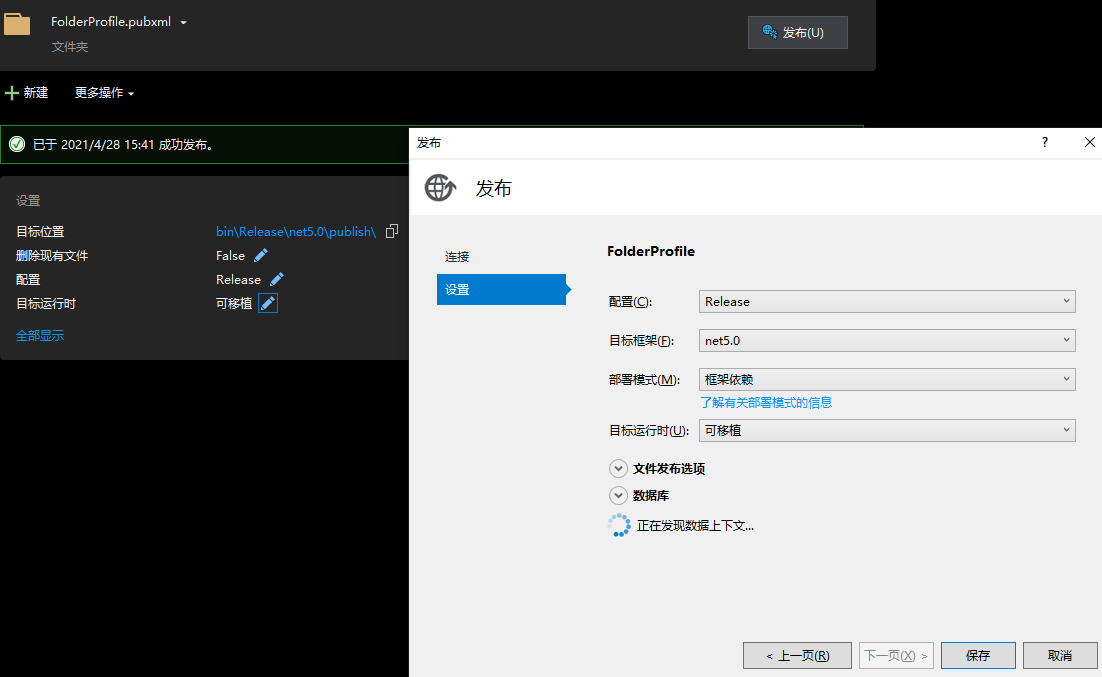Open the 目标框架(F) net5.0 dropdown
This screenshot has width=1102, height=677.
[887, 340]
